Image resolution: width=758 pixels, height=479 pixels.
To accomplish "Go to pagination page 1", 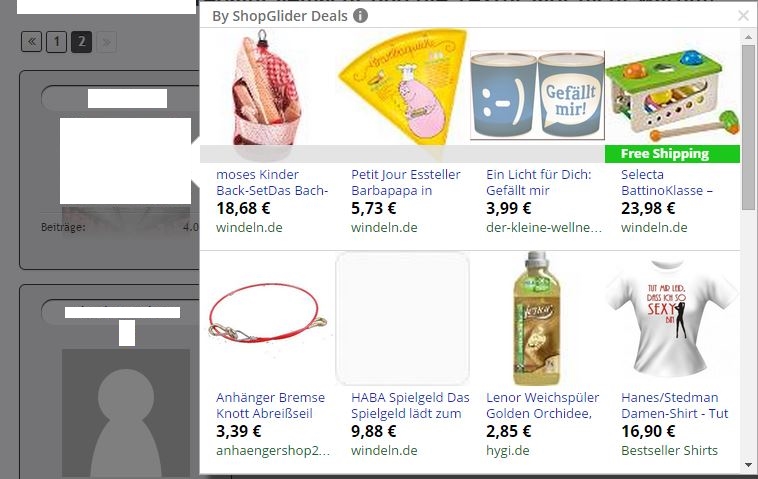I will (x=57, y=42).
